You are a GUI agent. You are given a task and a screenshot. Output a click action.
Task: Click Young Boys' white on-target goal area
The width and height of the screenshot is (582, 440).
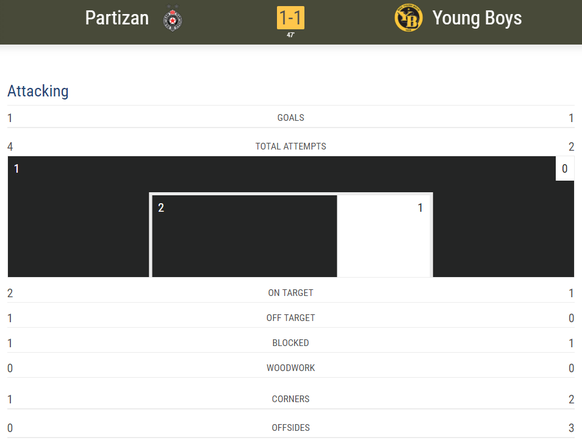click(384, 236)
